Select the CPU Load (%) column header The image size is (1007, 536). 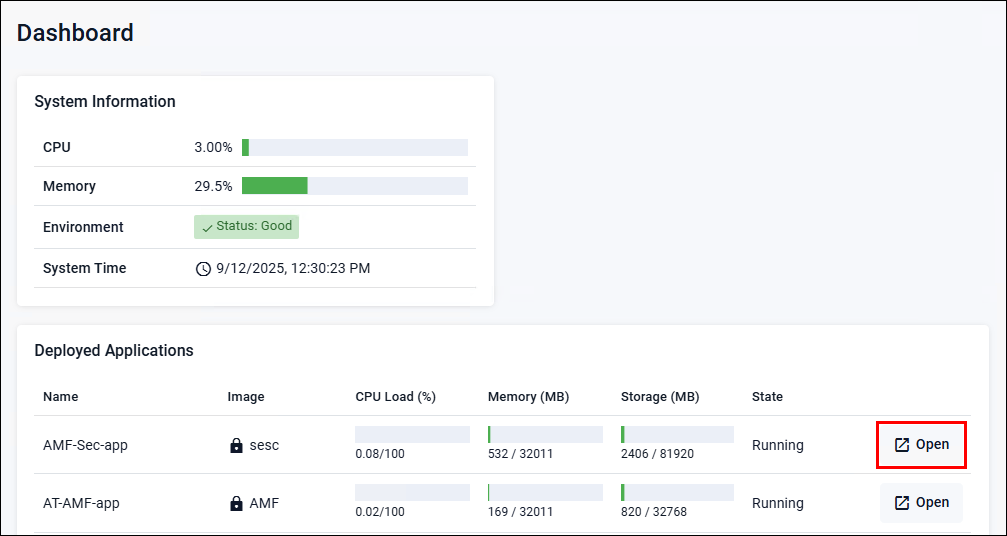point(395,397)
